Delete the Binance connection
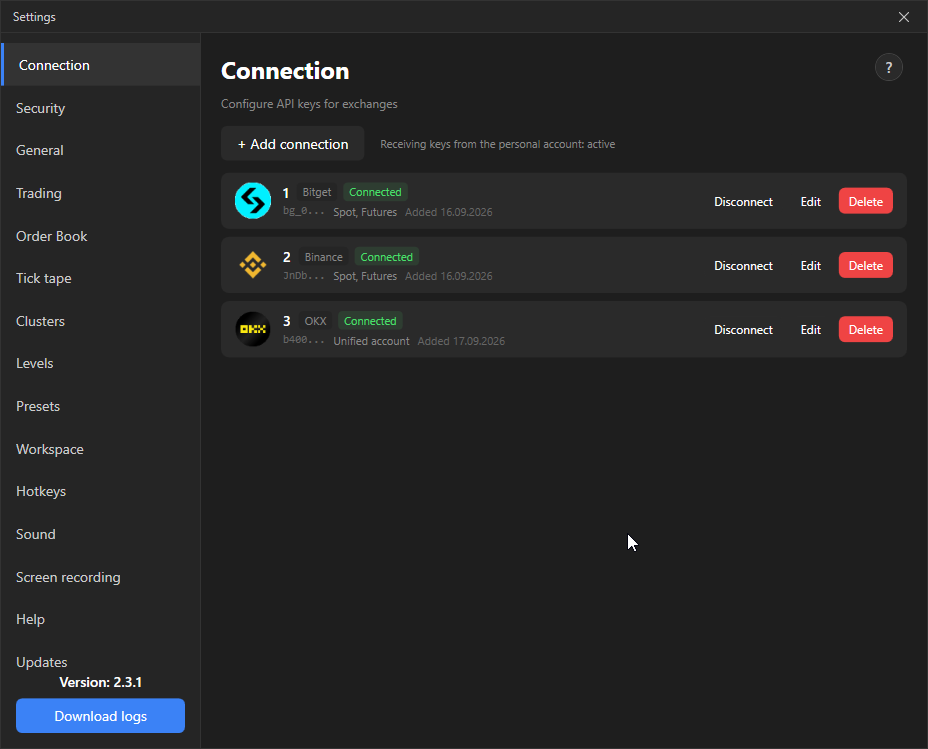The height and width of the screenshot is (749, 928). click(x=865, y=266)
